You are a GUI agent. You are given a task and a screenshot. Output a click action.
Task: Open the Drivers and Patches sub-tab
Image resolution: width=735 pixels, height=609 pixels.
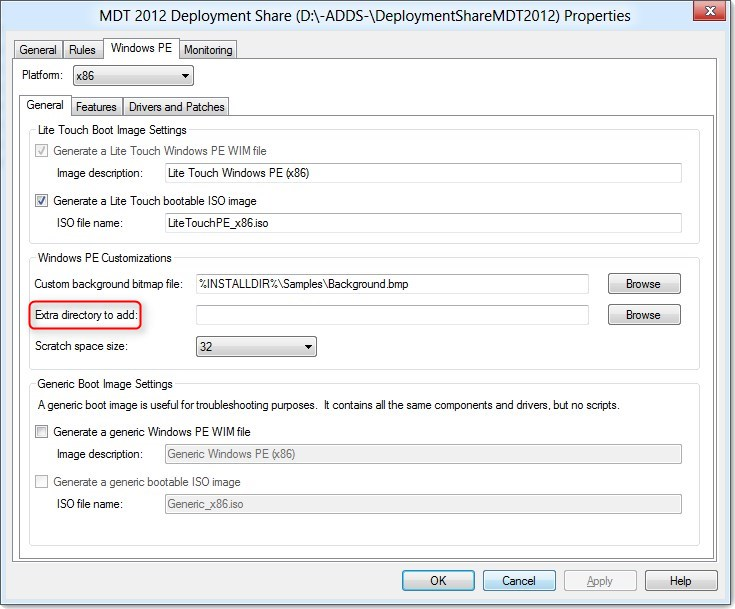pyautogui.click(x=176, y=107)
